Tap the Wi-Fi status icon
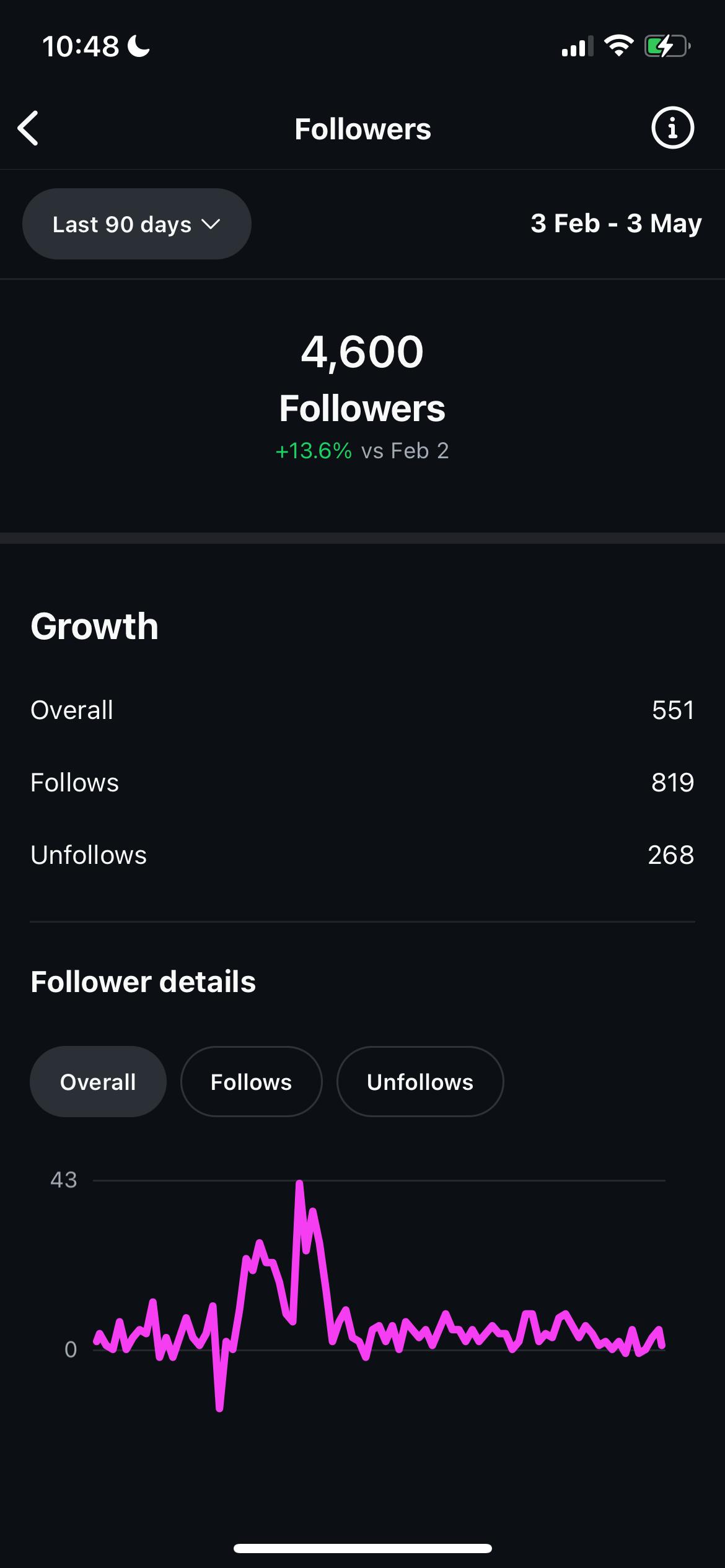The width and height of the screenshot is (725, 1568). click(618, 46)
